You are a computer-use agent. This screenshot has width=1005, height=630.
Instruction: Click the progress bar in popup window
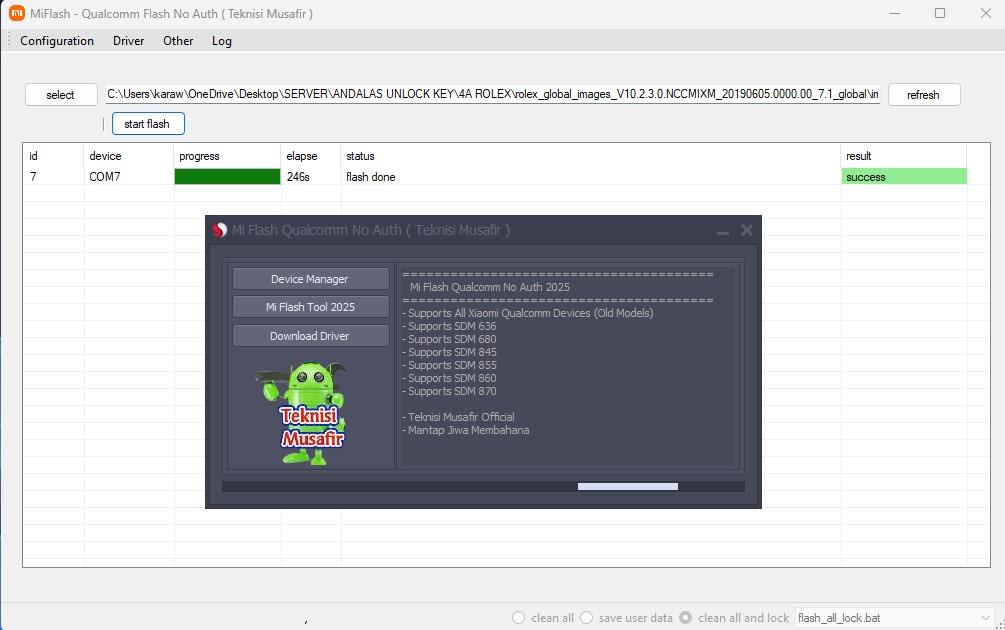point(483,487)
